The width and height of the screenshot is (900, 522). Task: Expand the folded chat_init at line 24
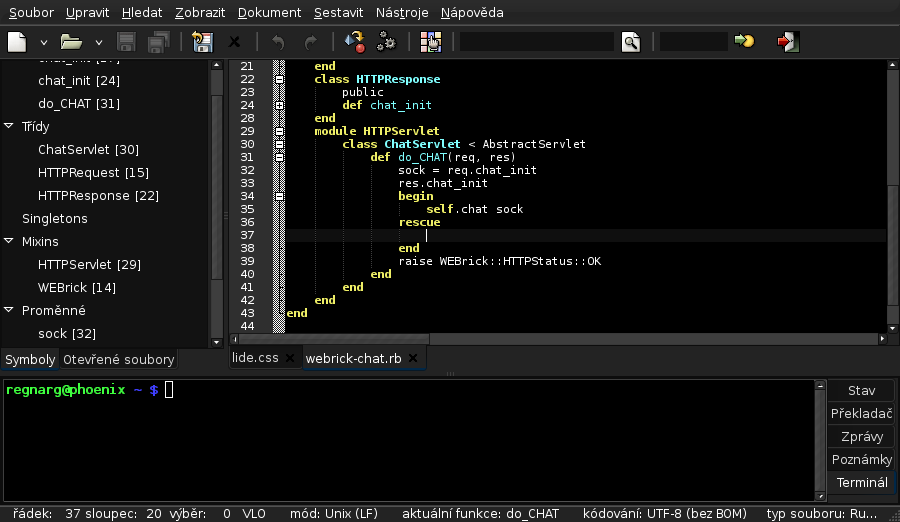click(279, 105)
